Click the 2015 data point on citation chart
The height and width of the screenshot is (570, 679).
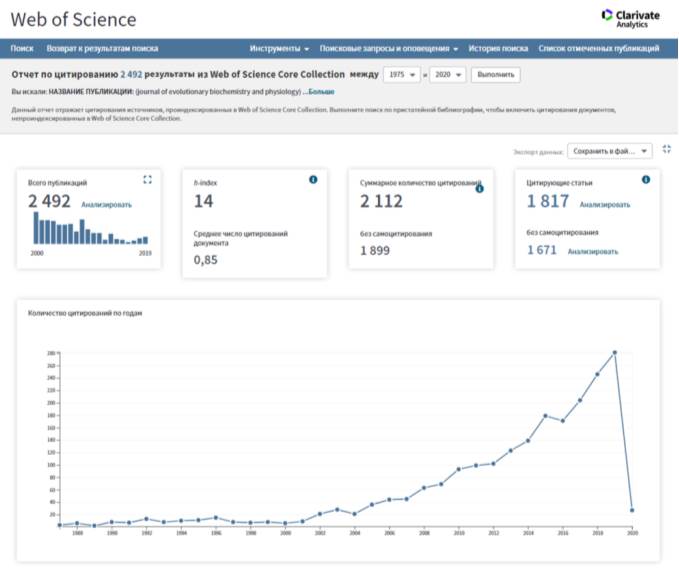pyautogui.click(x=545, y=416)
